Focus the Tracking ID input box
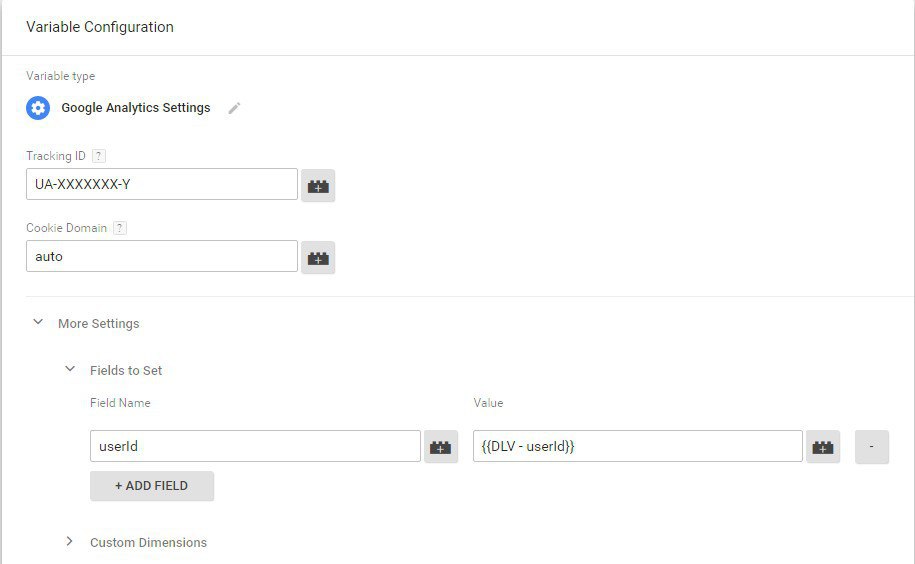The width and height of the screenshot is (915, 564). (x=162, y=184)
